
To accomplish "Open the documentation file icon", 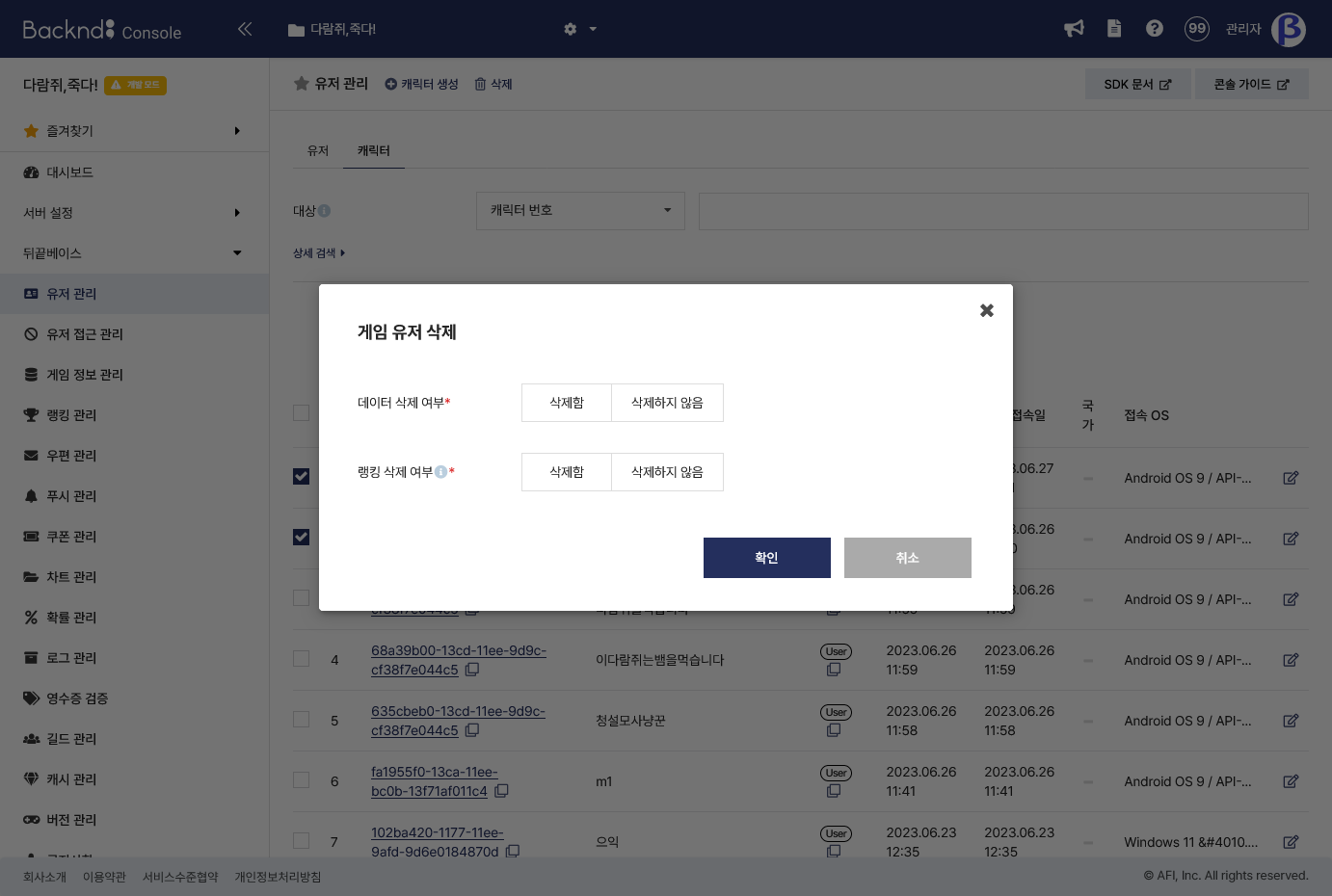I will (1114, 28).
